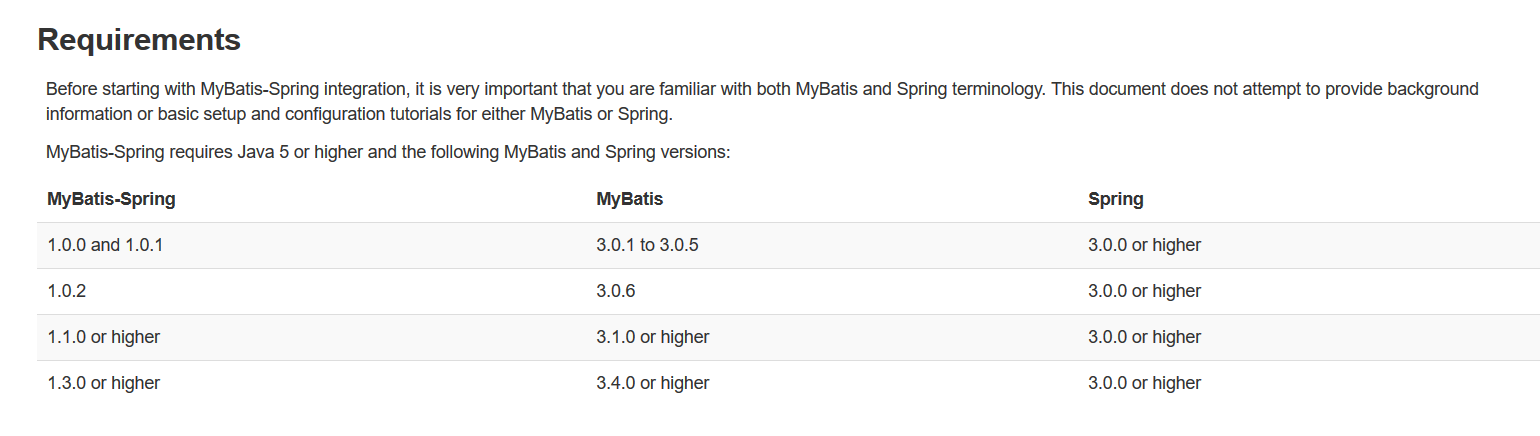Click Spring '3.0.0 or higher' in first row
1540x436 pixels.
pos(1144,245)
